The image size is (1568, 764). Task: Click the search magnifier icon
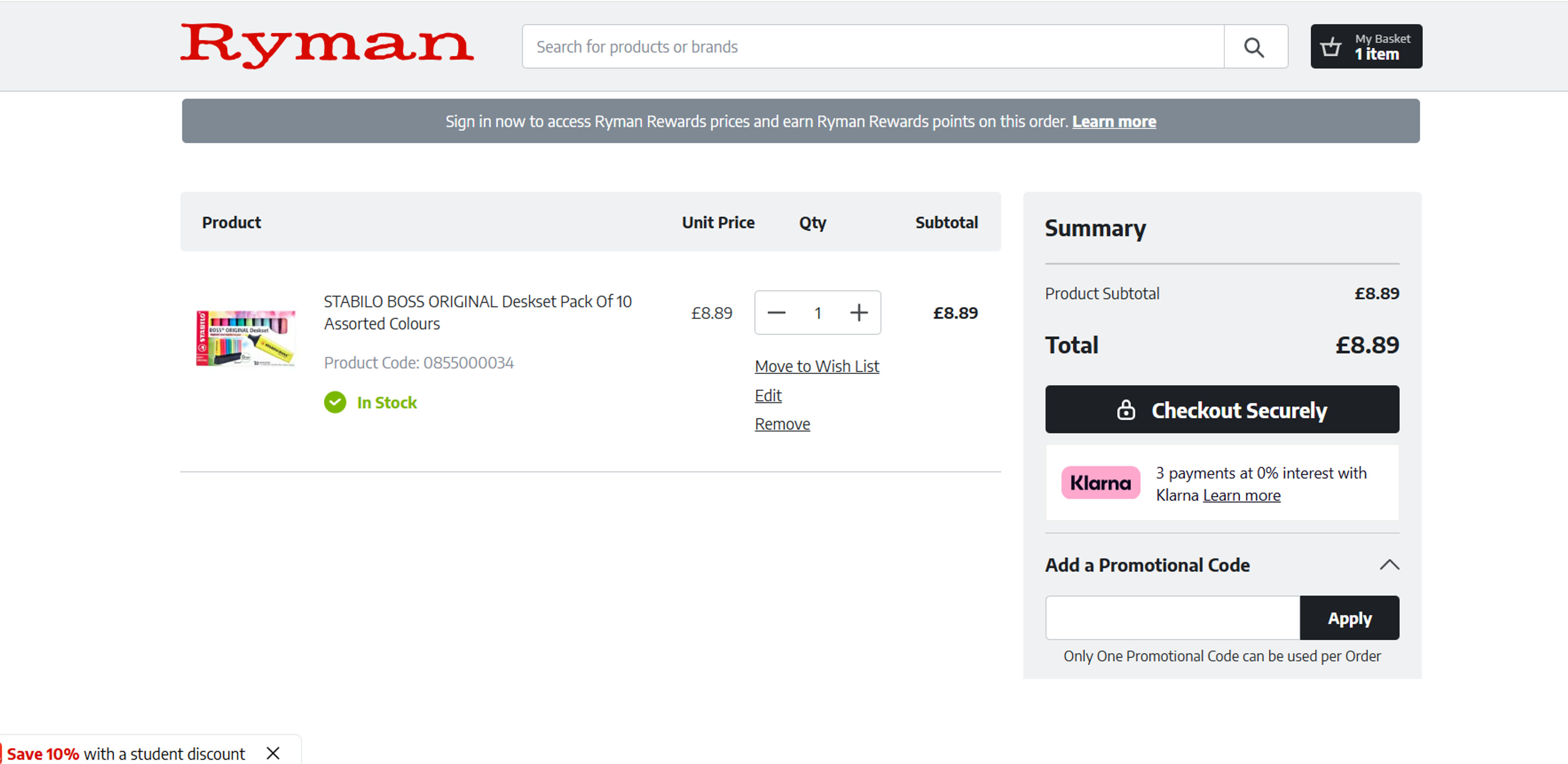(1254, 47)
